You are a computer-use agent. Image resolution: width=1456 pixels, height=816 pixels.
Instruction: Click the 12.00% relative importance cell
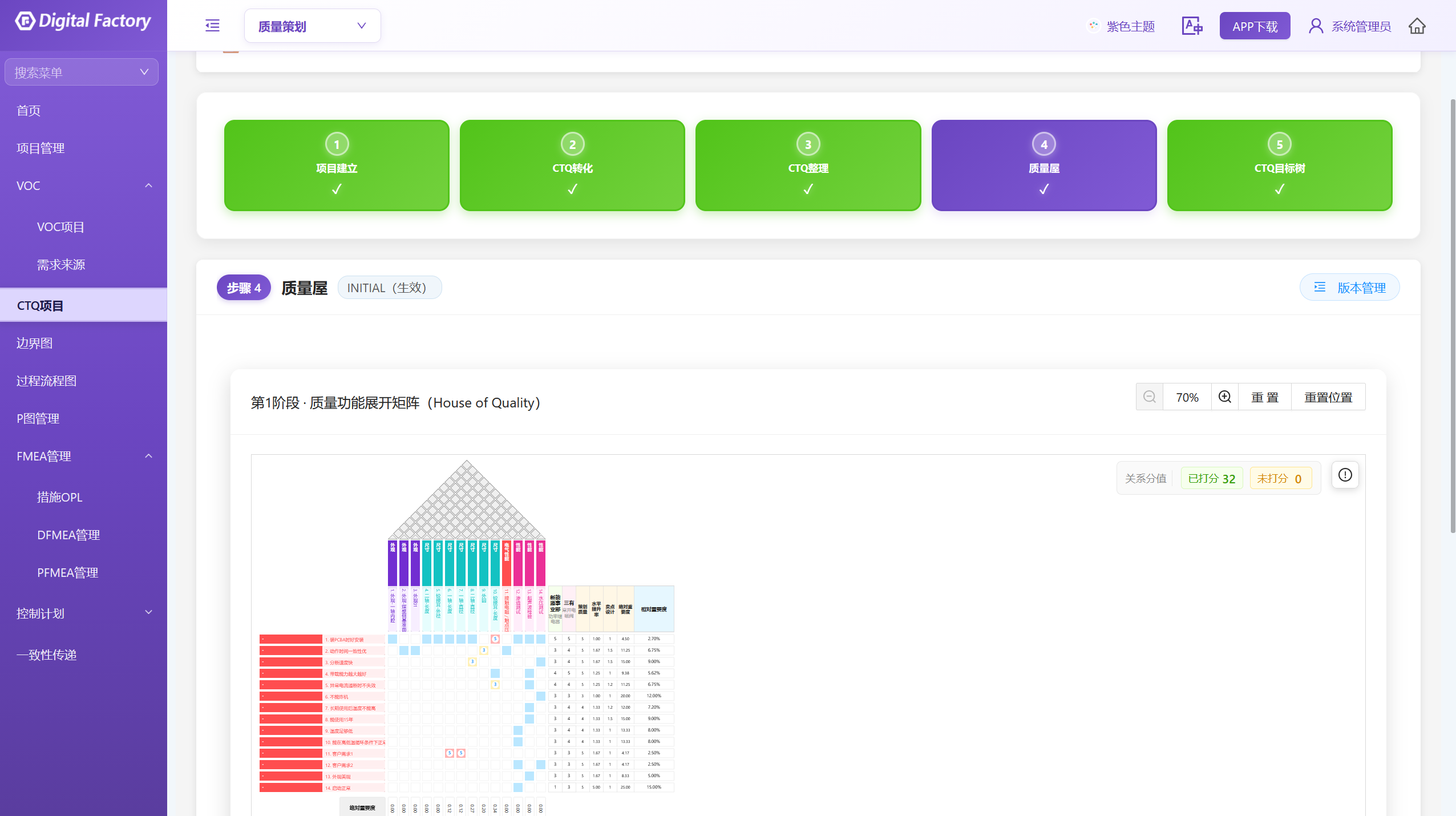pos(654,696)
